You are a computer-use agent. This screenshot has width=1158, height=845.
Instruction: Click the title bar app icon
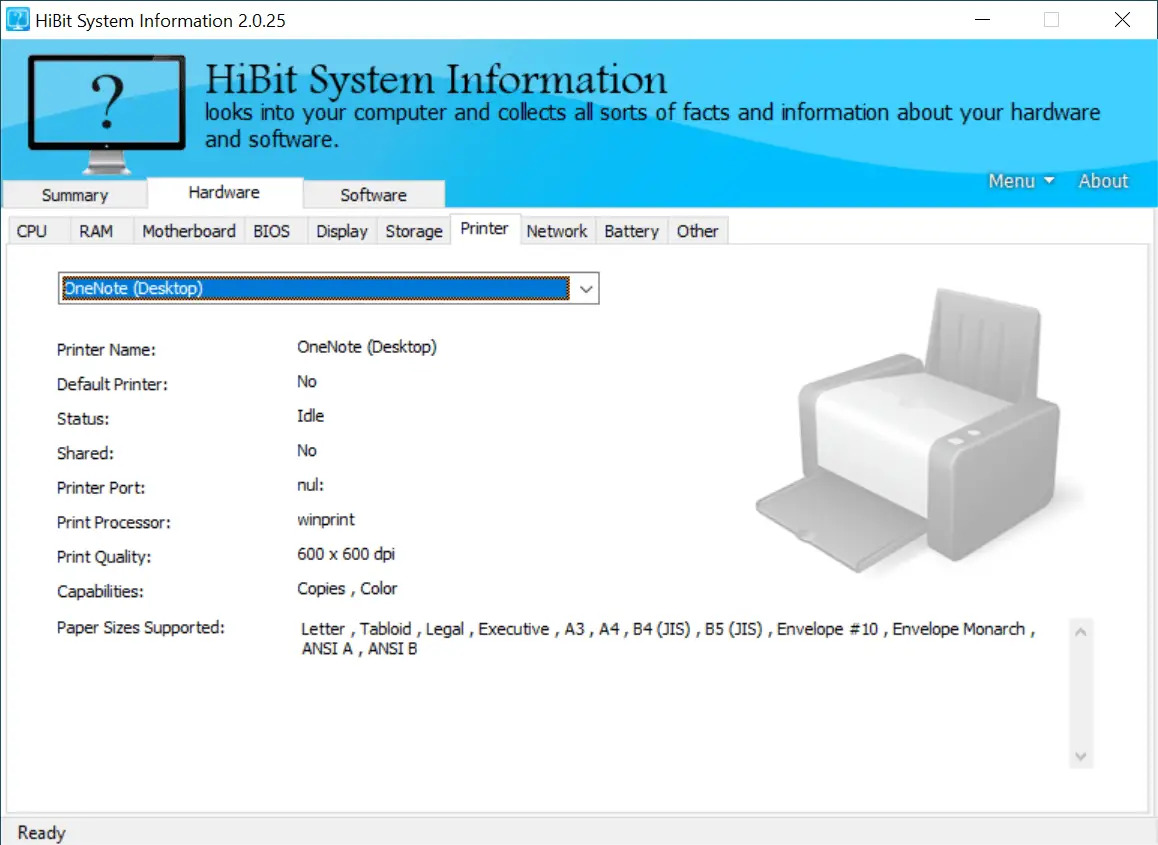click(18, 20)
